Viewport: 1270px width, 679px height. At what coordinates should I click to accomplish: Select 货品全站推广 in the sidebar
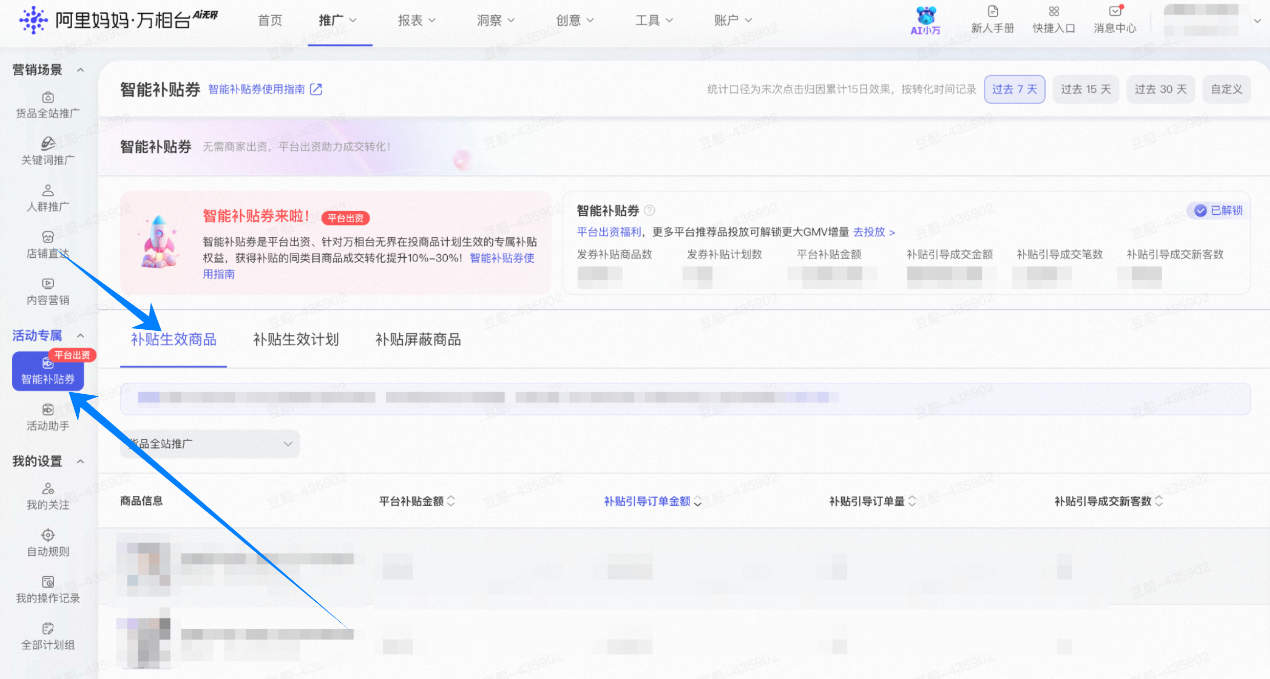pyautogui.click(x=48, y=105)
